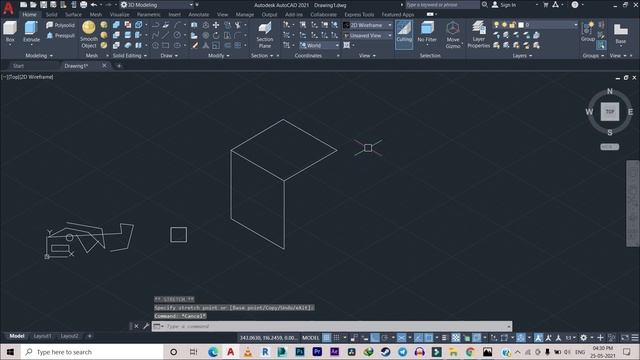Click the Smooth Object mesh tool
This screenshot has height=360, width=640.
(89, 35)
